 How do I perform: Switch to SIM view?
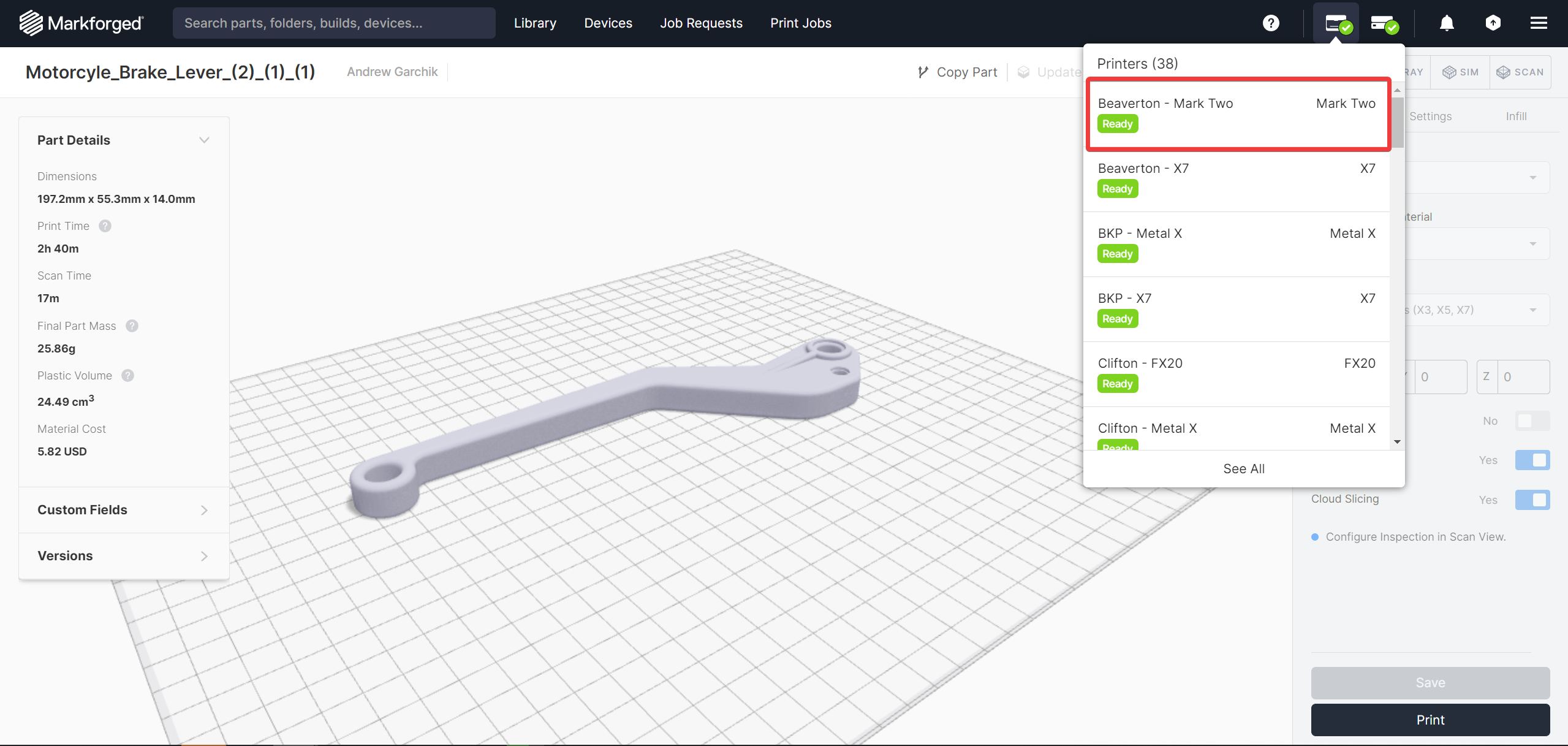point(1461,72)
